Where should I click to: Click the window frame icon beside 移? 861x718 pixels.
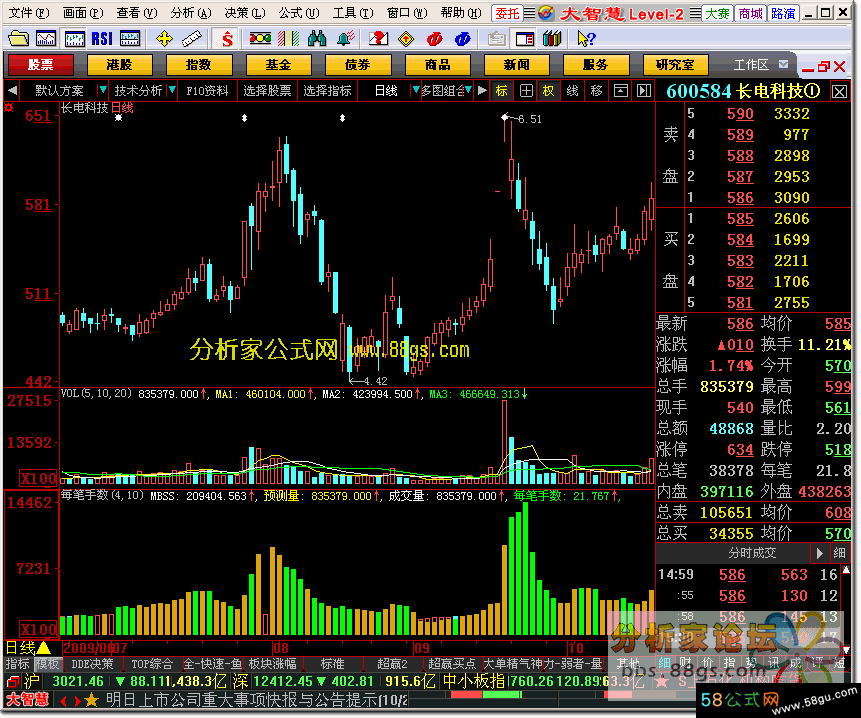tap(620, 91)
